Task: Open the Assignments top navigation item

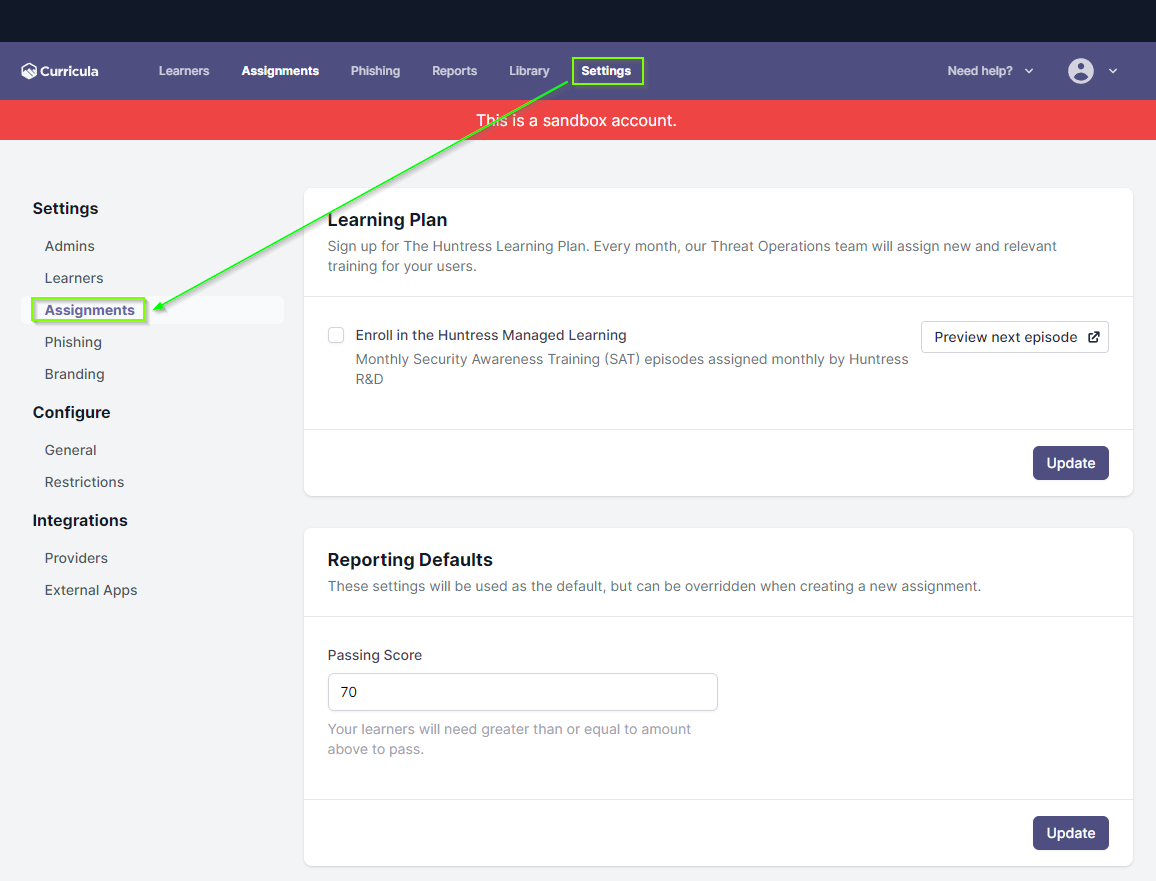Action: [280, 71]
